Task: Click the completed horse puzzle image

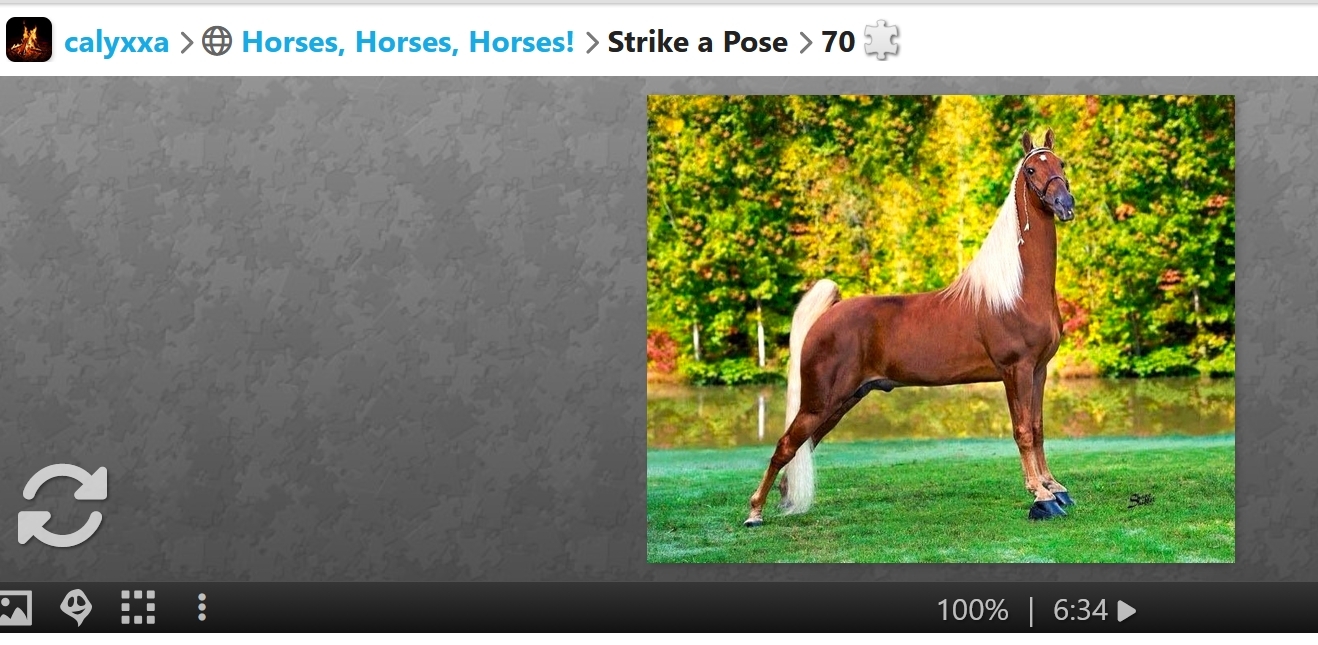Action: click(941, 328)
